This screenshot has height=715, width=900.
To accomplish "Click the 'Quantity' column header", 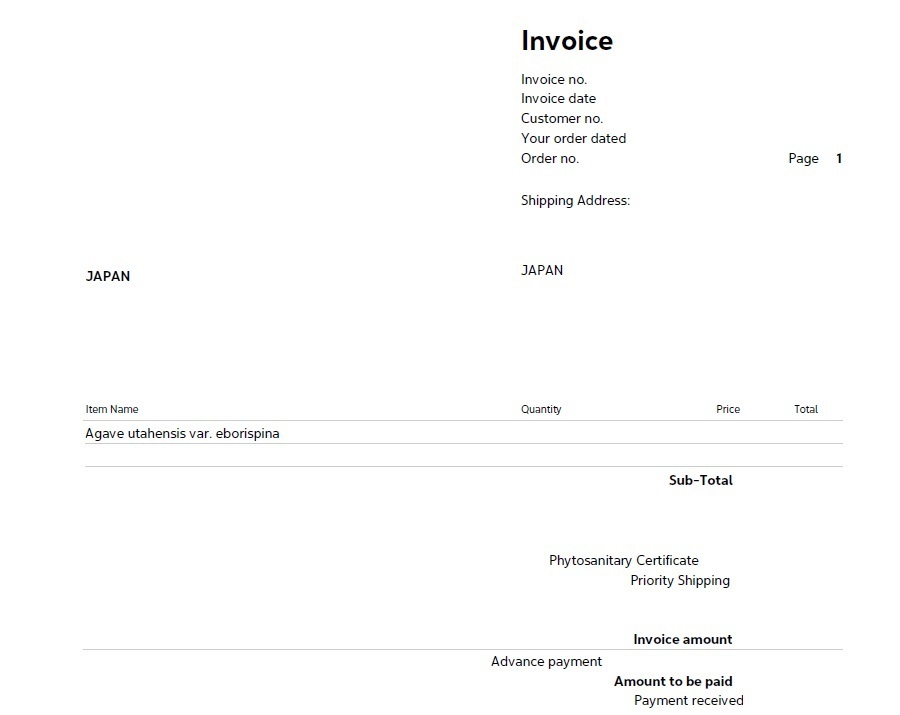I will pos(541,410).
